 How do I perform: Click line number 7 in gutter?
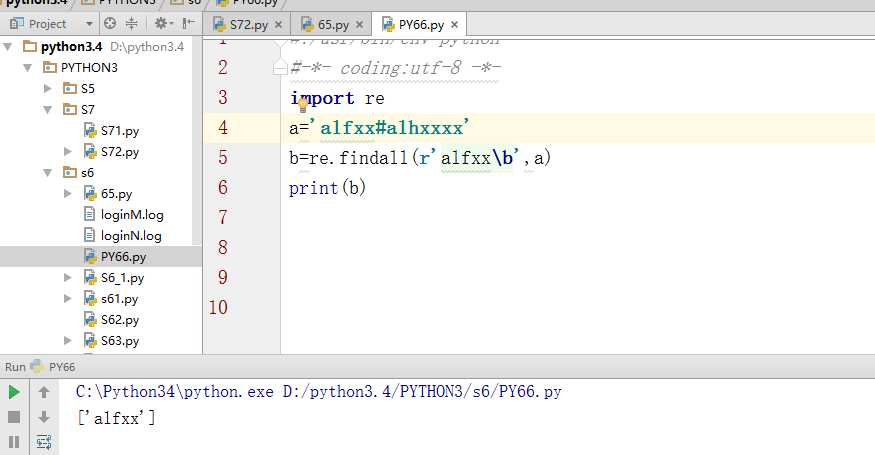click(223, 217)
